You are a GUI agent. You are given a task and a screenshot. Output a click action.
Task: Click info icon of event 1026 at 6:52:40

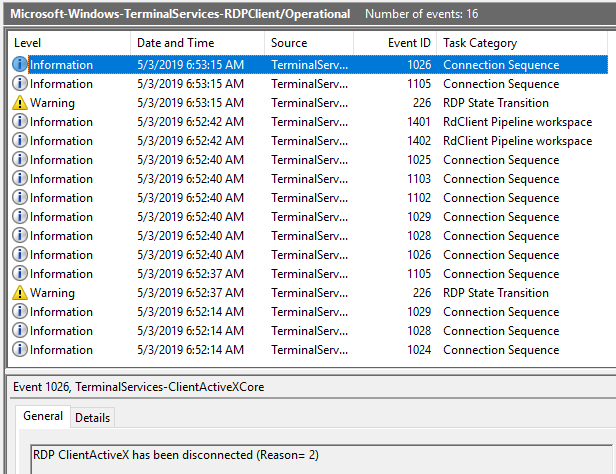tap(20, 254)
